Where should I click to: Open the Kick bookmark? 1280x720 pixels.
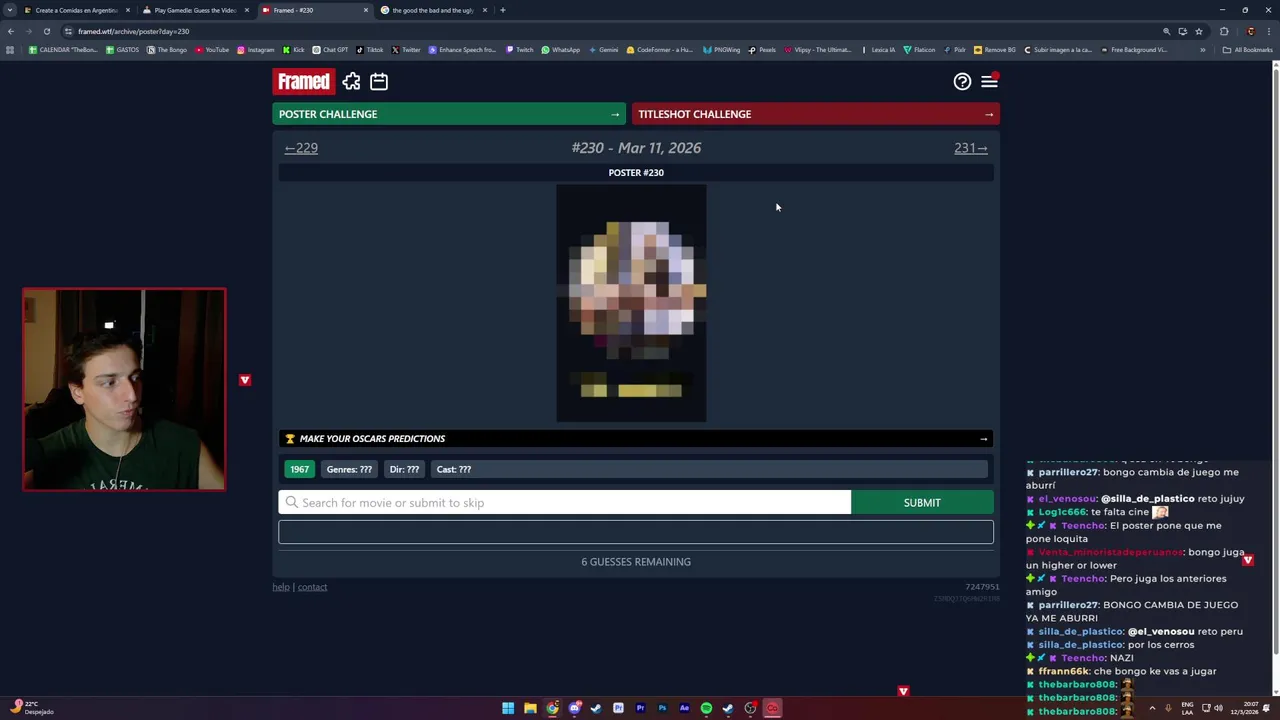coord(293,50)
